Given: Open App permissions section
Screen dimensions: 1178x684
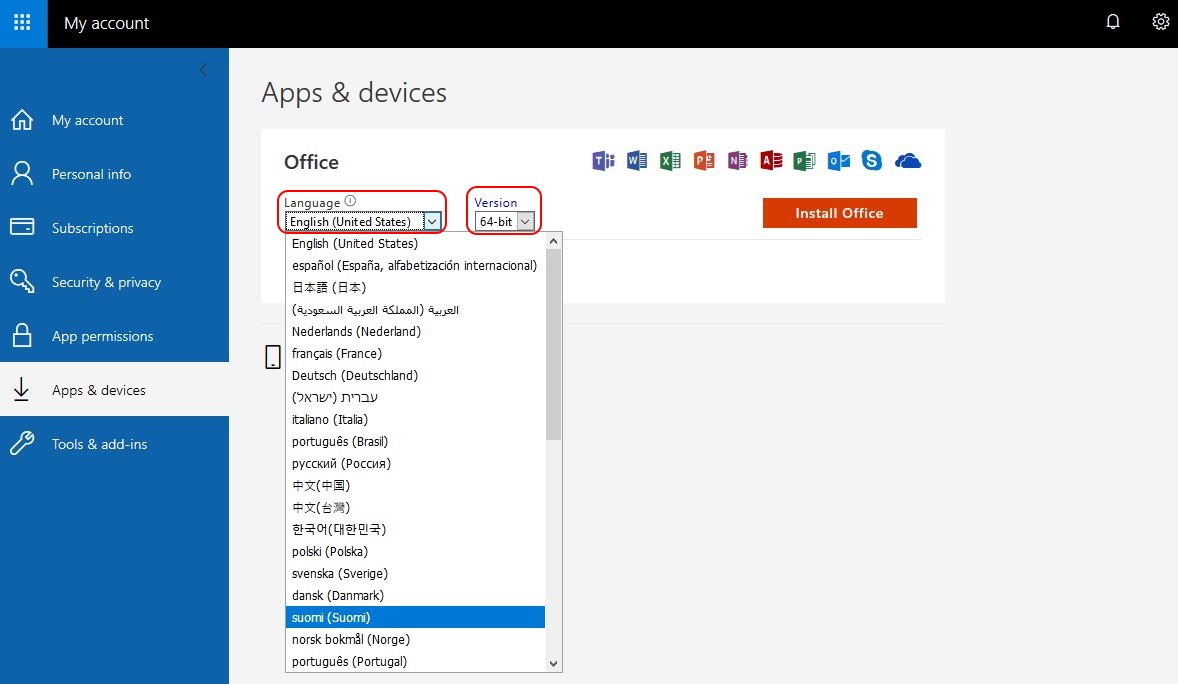Looking at the screenshot, I should pos(114,336).
